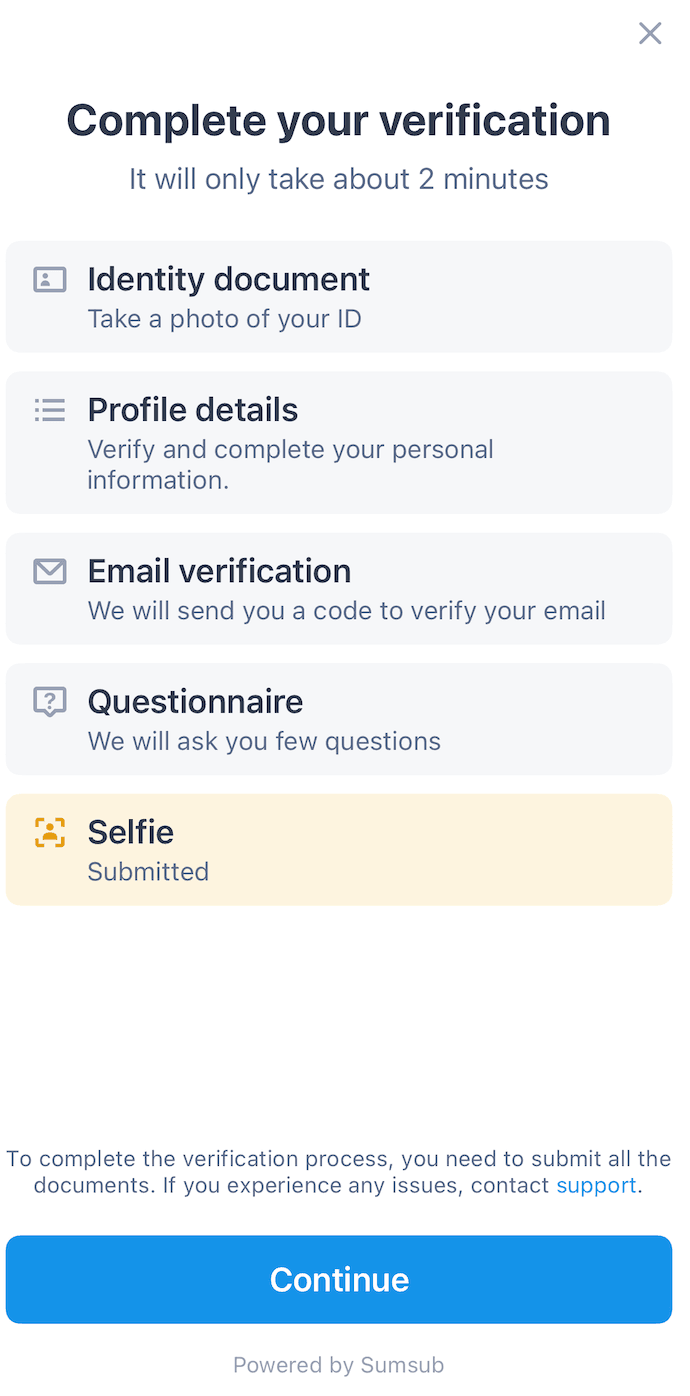Tap the 'Verify and complete your personal information' text

point(290,464)
